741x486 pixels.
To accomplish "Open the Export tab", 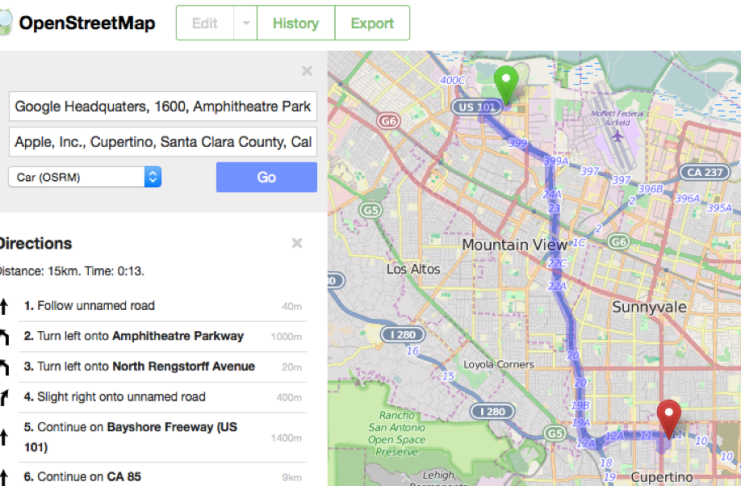I will 372,23.
